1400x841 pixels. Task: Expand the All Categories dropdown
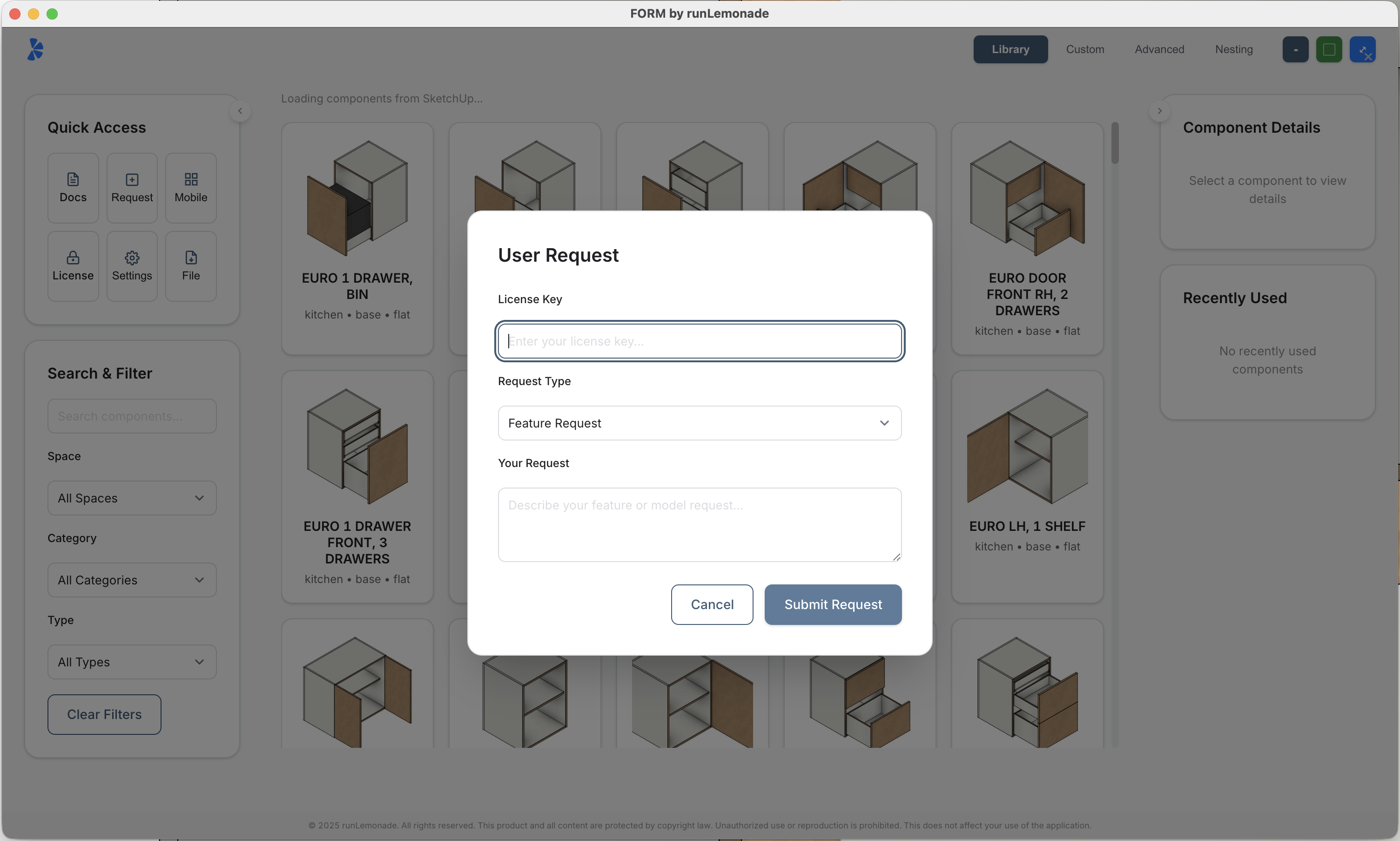tap(131, 579)
